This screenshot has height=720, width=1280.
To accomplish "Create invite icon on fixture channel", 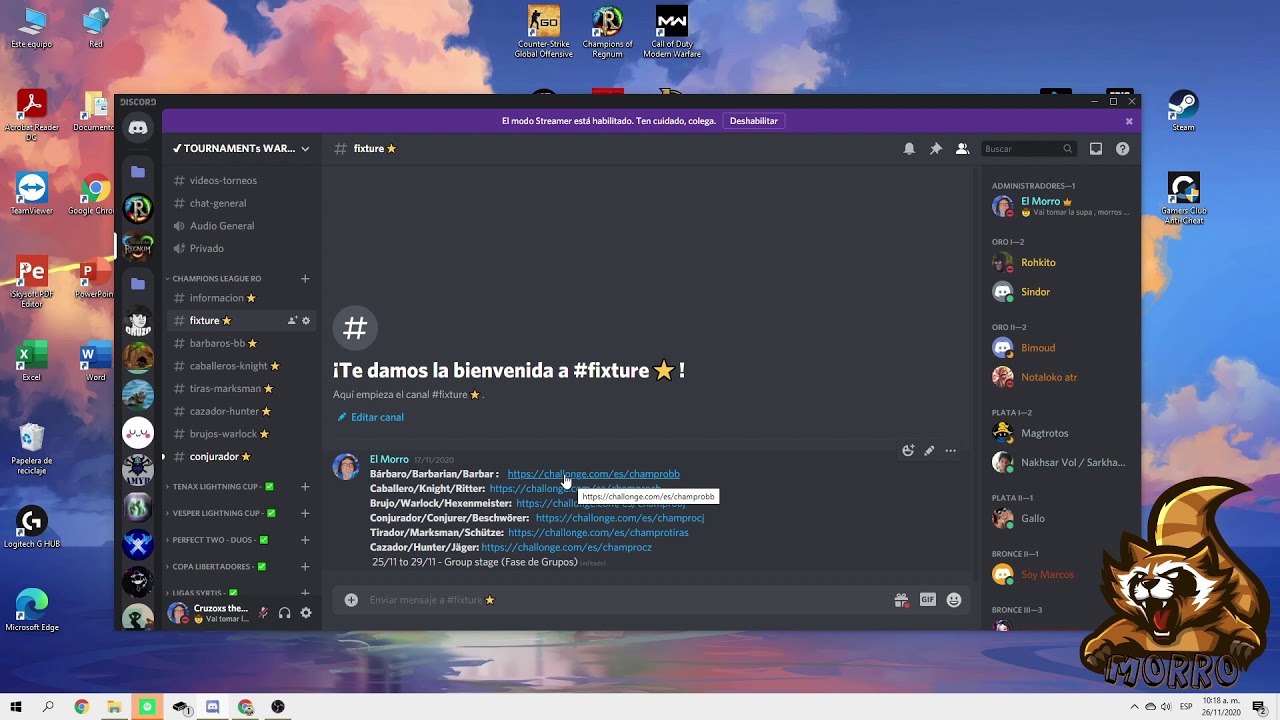I will [x=292, y=321].
